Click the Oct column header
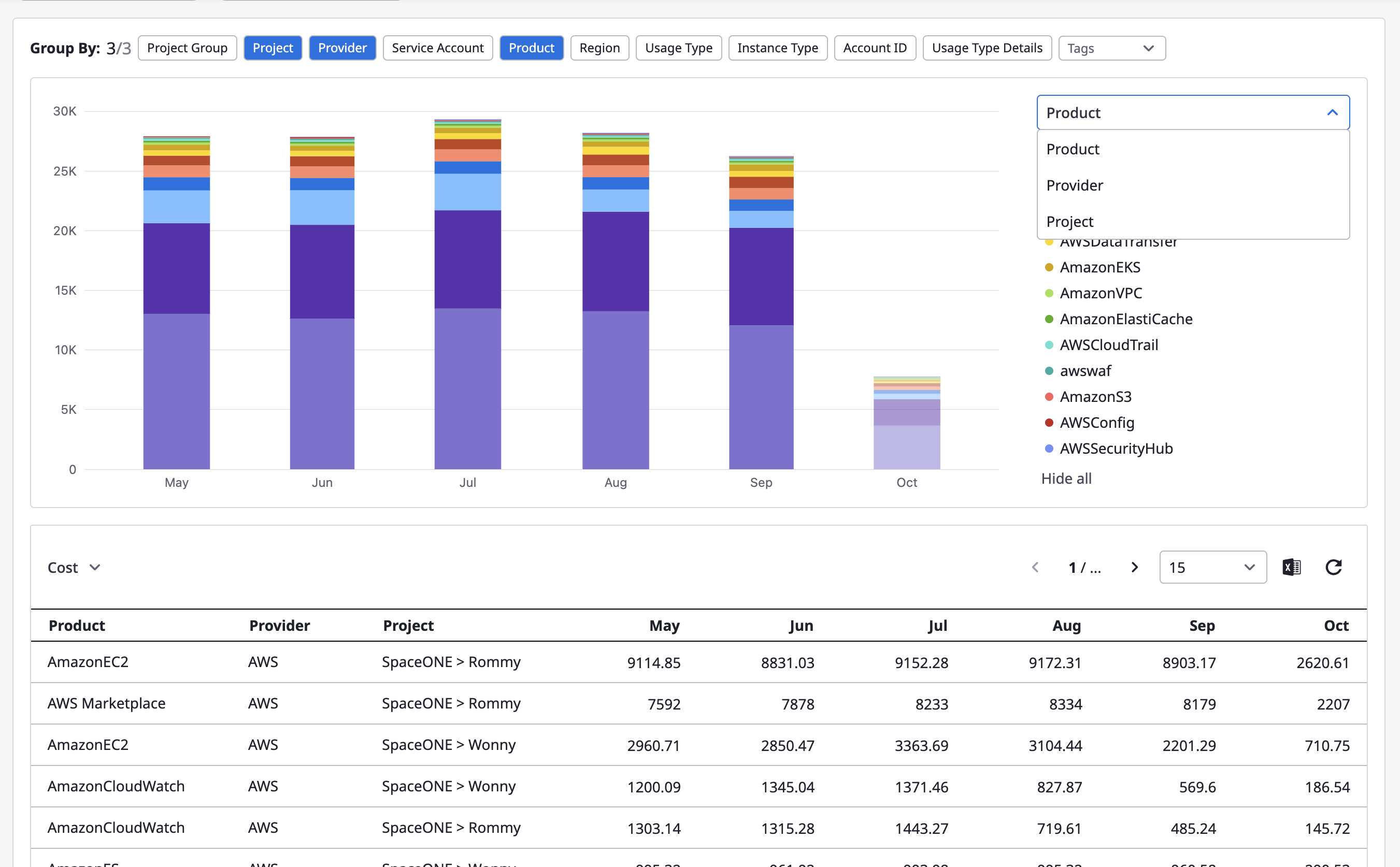 (x=1336, y=625)
